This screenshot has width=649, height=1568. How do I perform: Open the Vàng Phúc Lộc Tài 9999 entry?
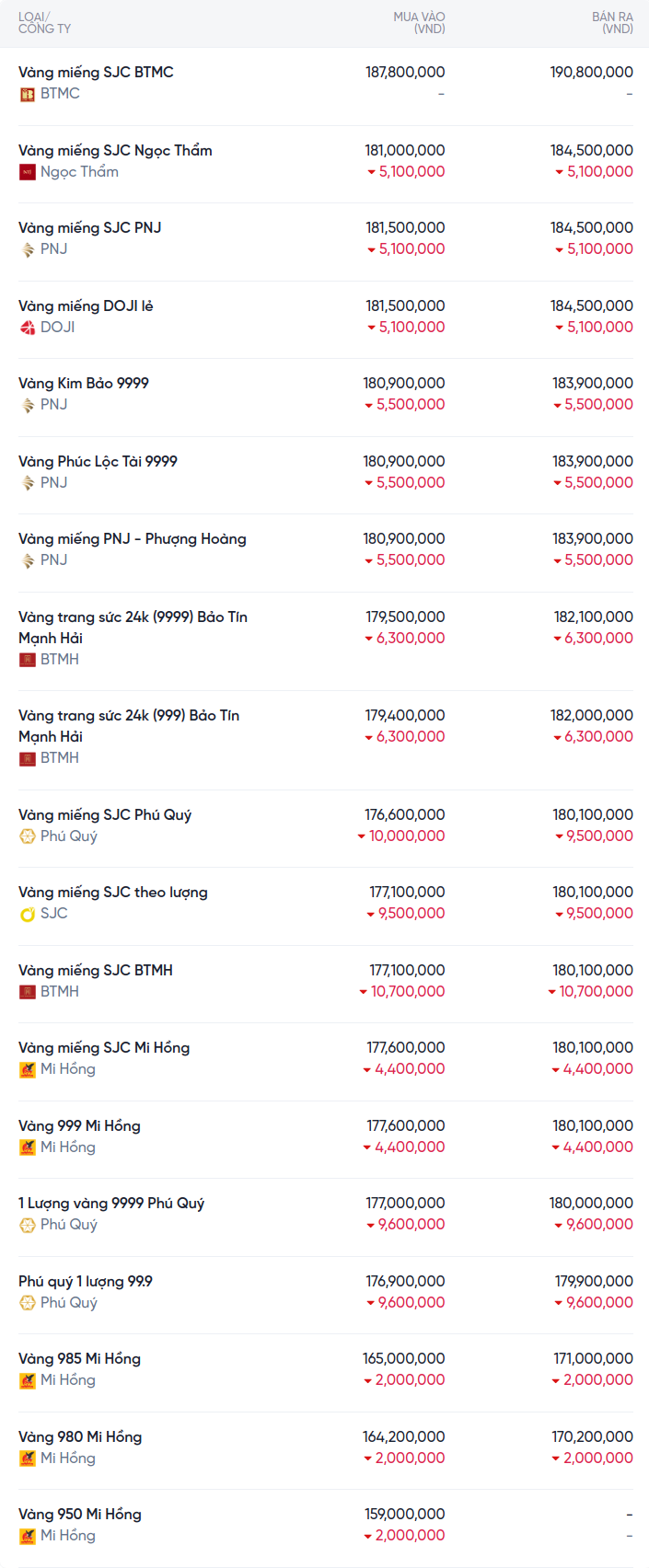click(98, 461)
